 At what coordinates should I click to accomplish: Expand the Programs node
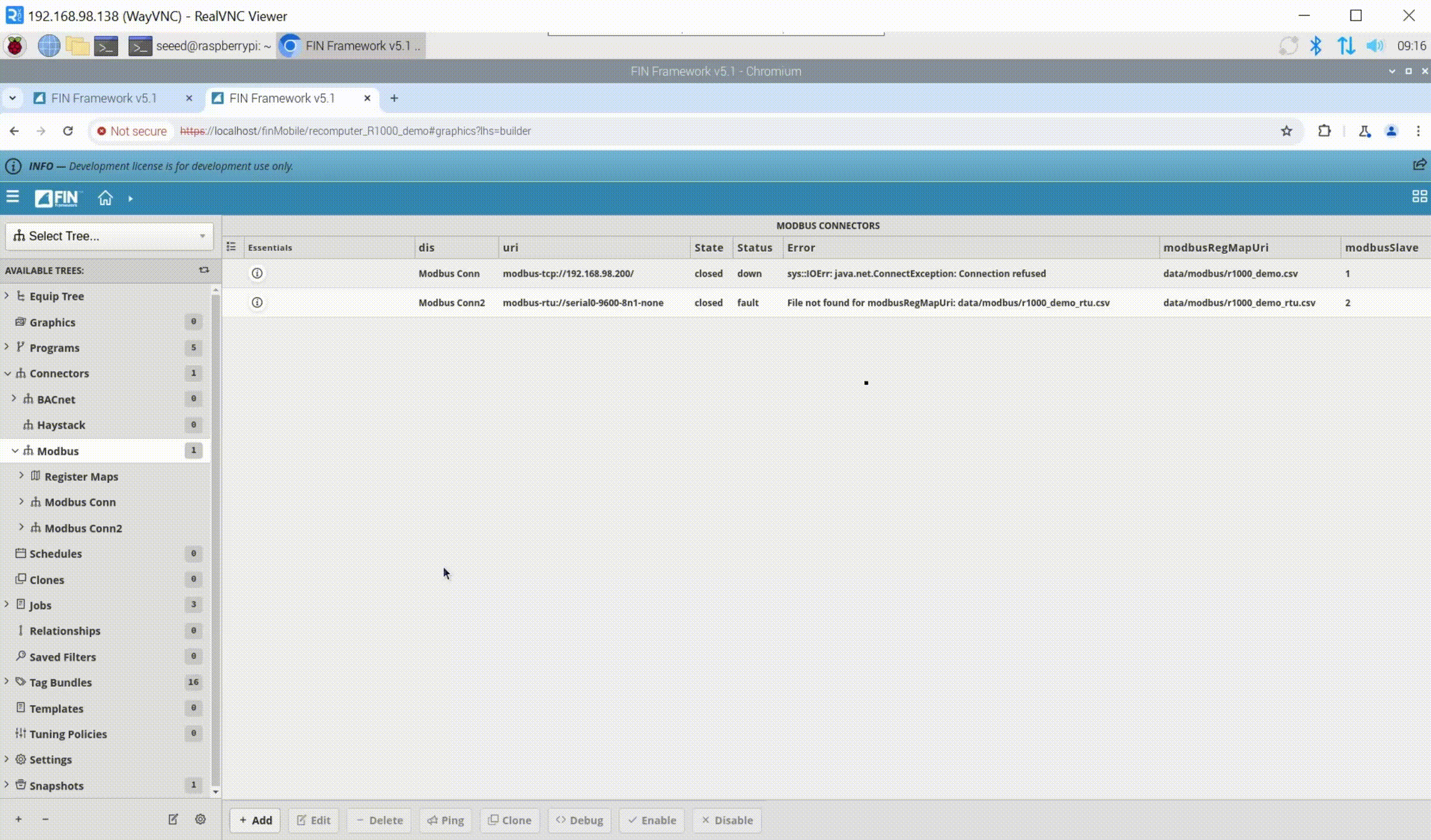(7, 347)
